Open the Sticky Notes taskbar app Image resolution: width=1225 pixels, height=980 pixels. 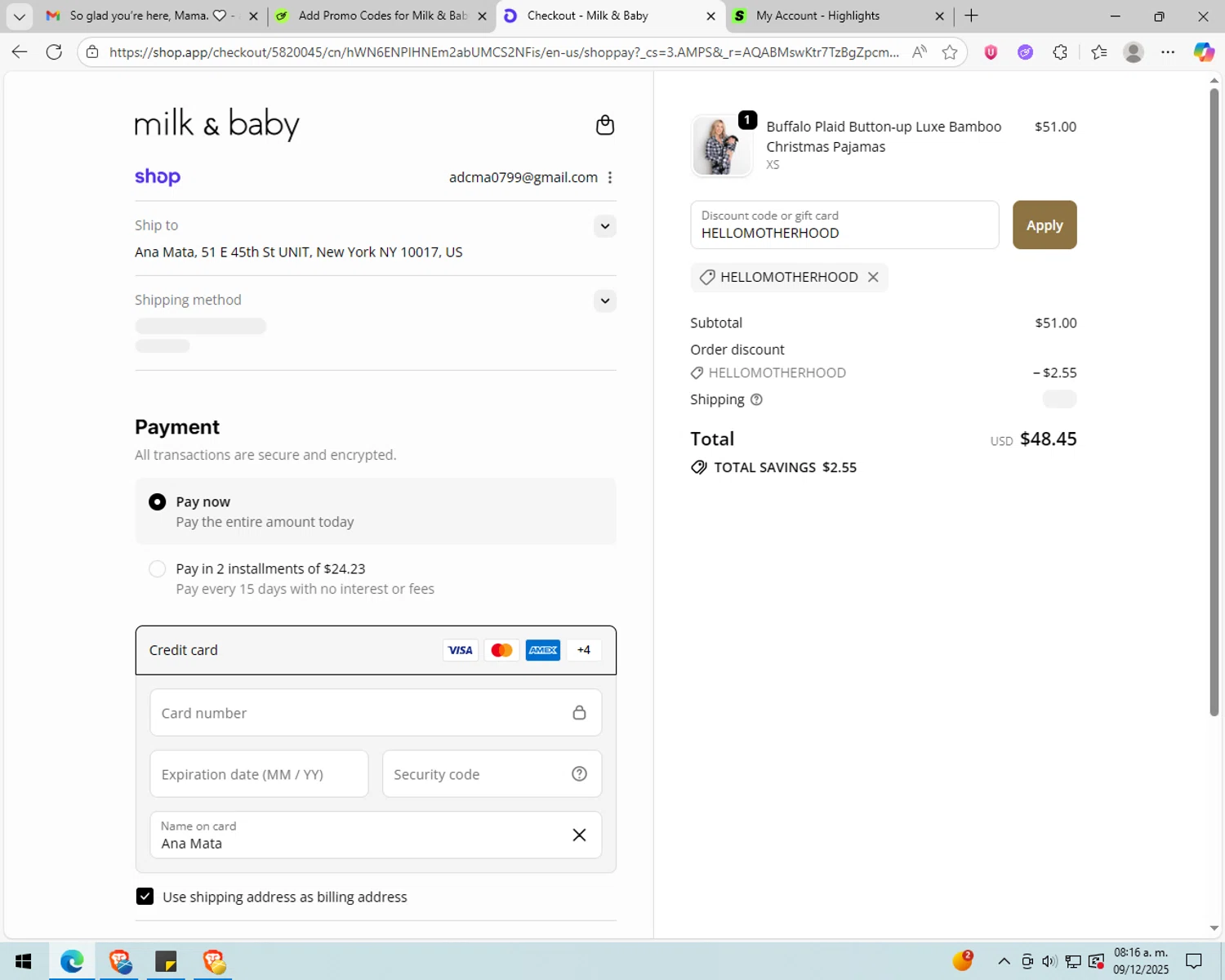(x=167, y=961)
